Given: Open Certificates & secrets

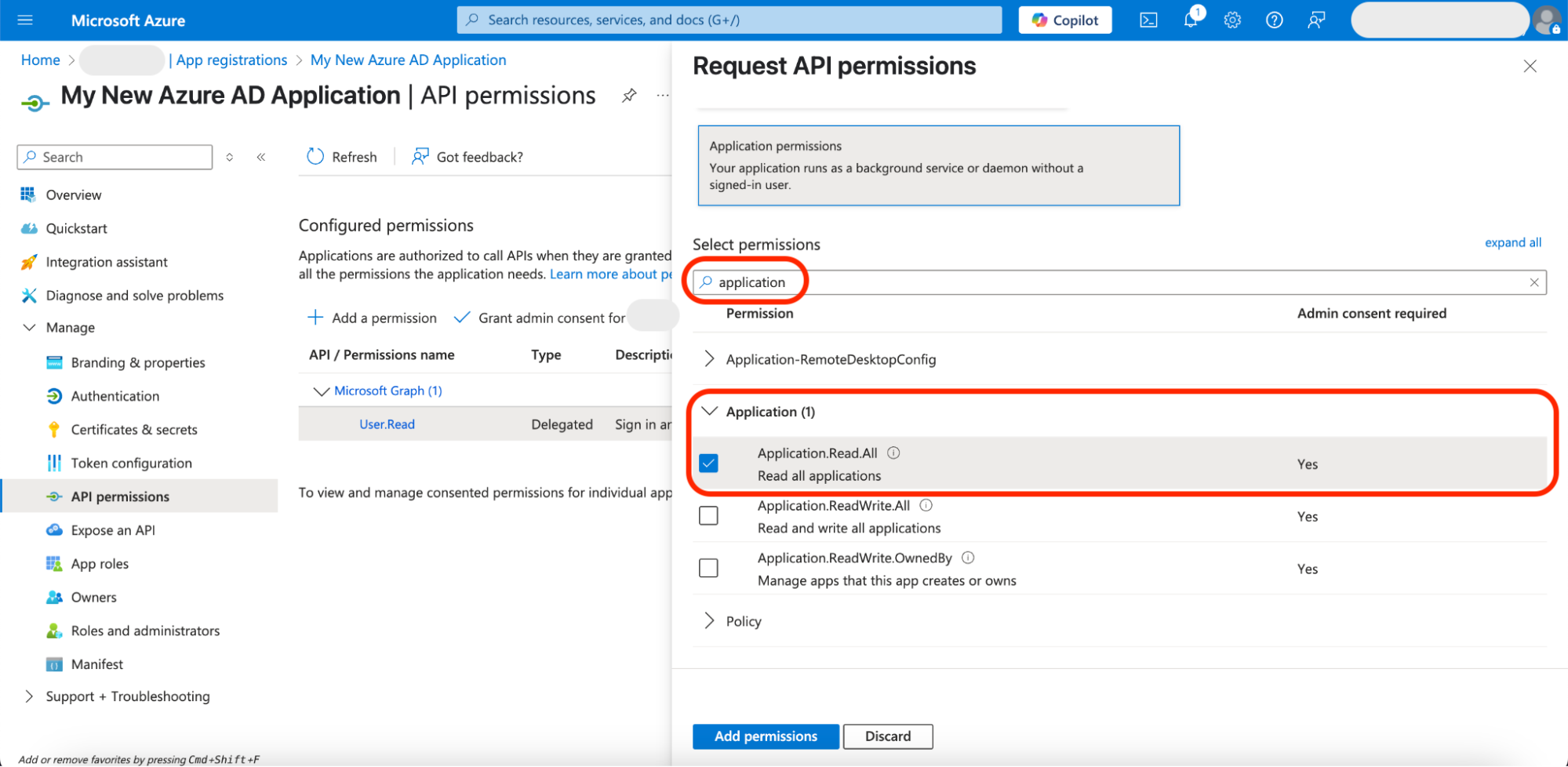Looking at the screenshot, I should click(x=134, y=430).
